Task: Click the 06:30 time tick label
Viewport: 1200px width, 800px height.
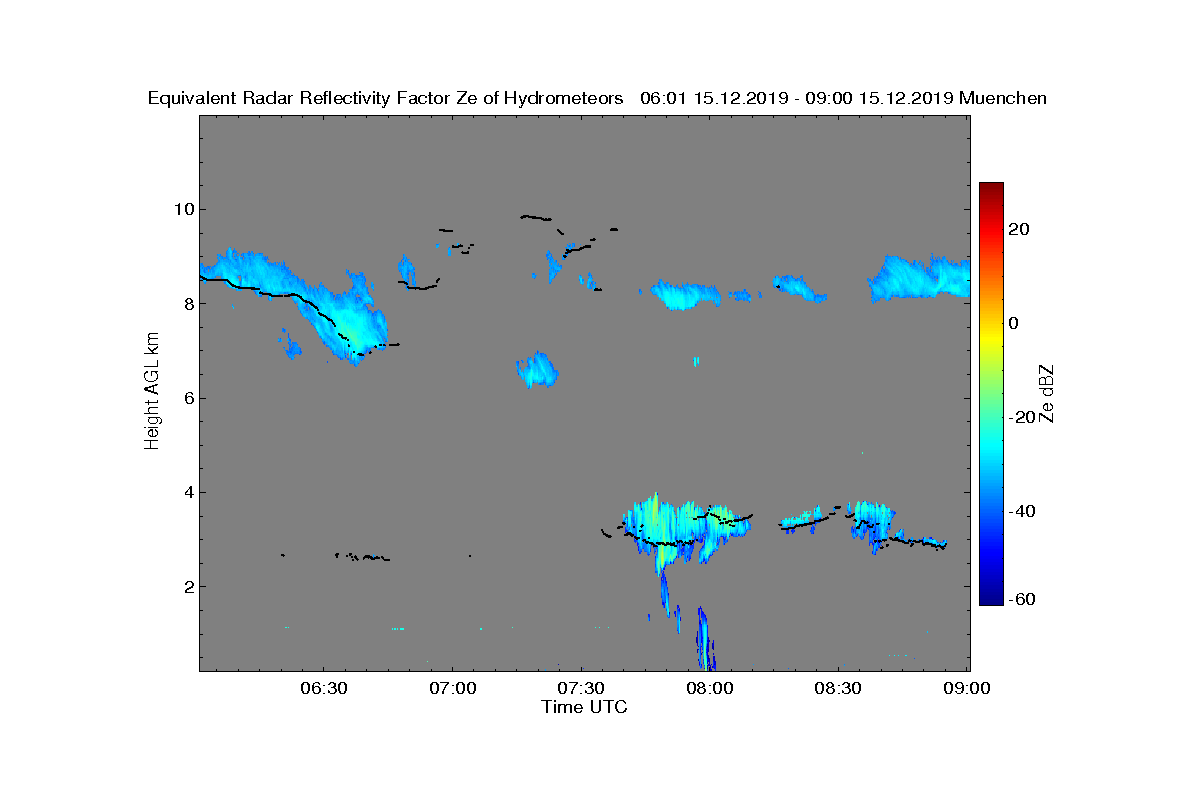Action: coord(324,689)
